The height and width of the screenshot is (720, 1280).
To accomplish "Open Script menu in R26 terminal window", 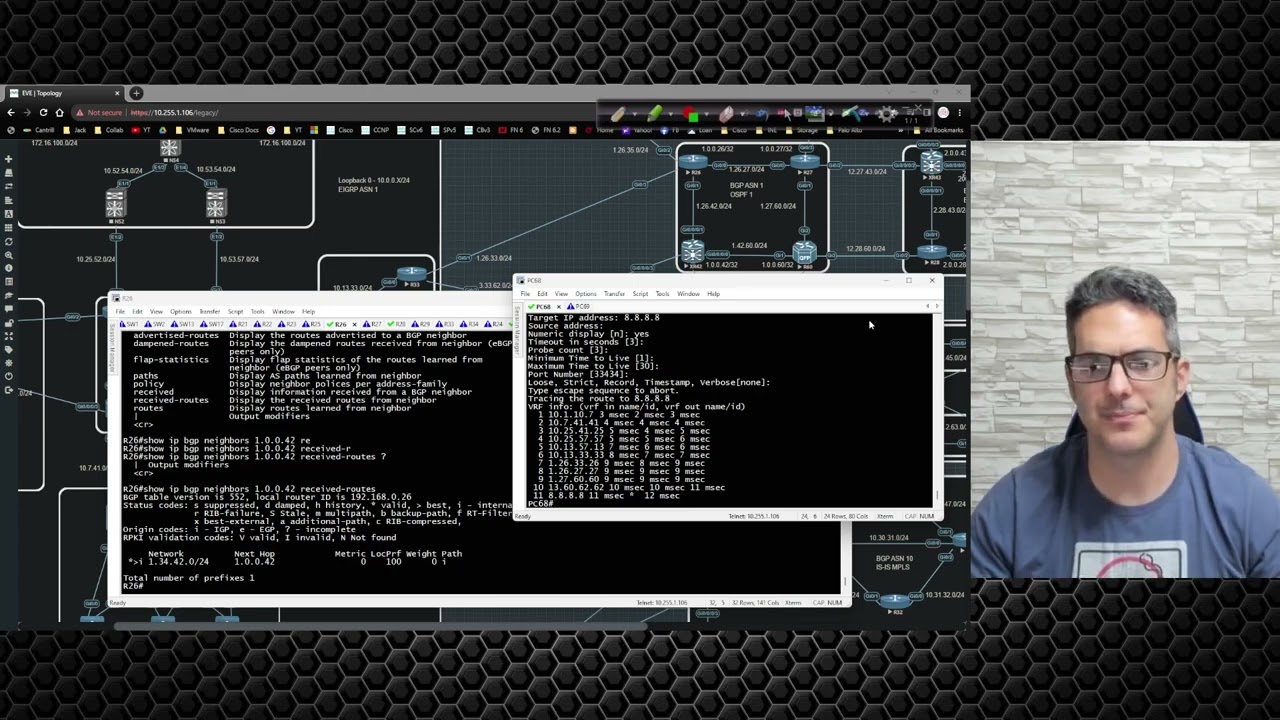I will pos(235,312).
